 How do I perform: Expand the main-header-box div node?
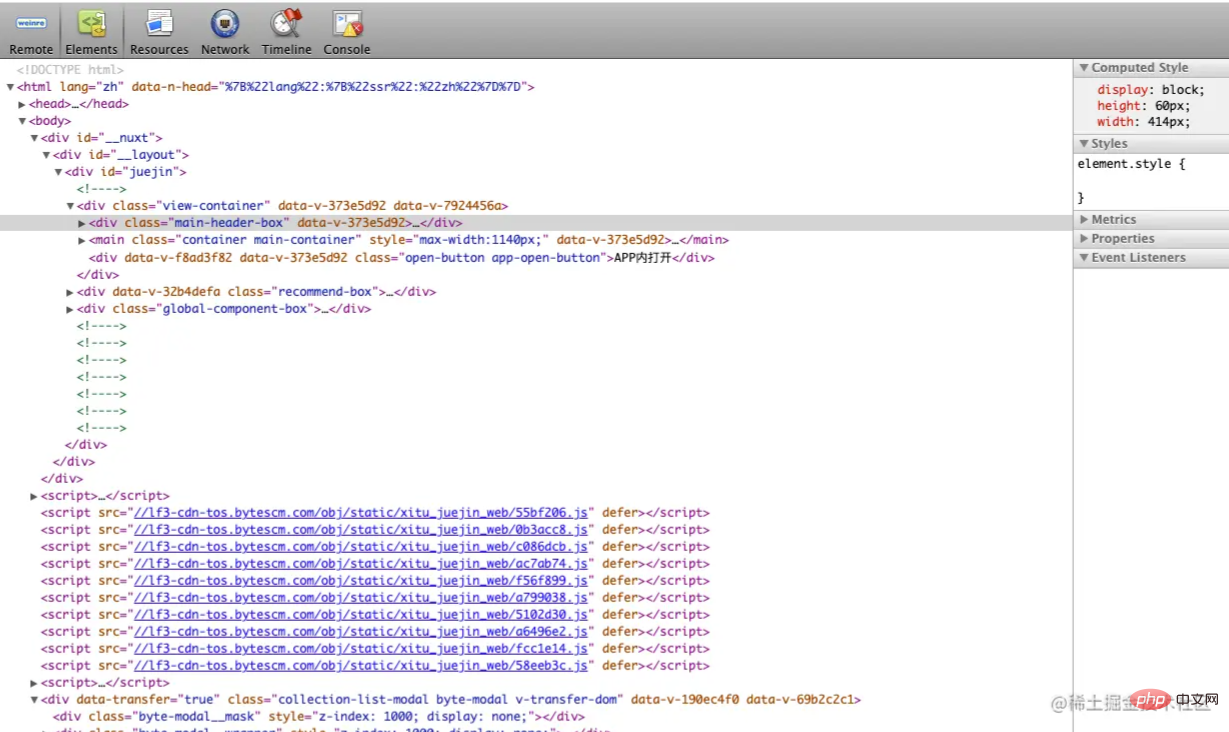point(82,223)
